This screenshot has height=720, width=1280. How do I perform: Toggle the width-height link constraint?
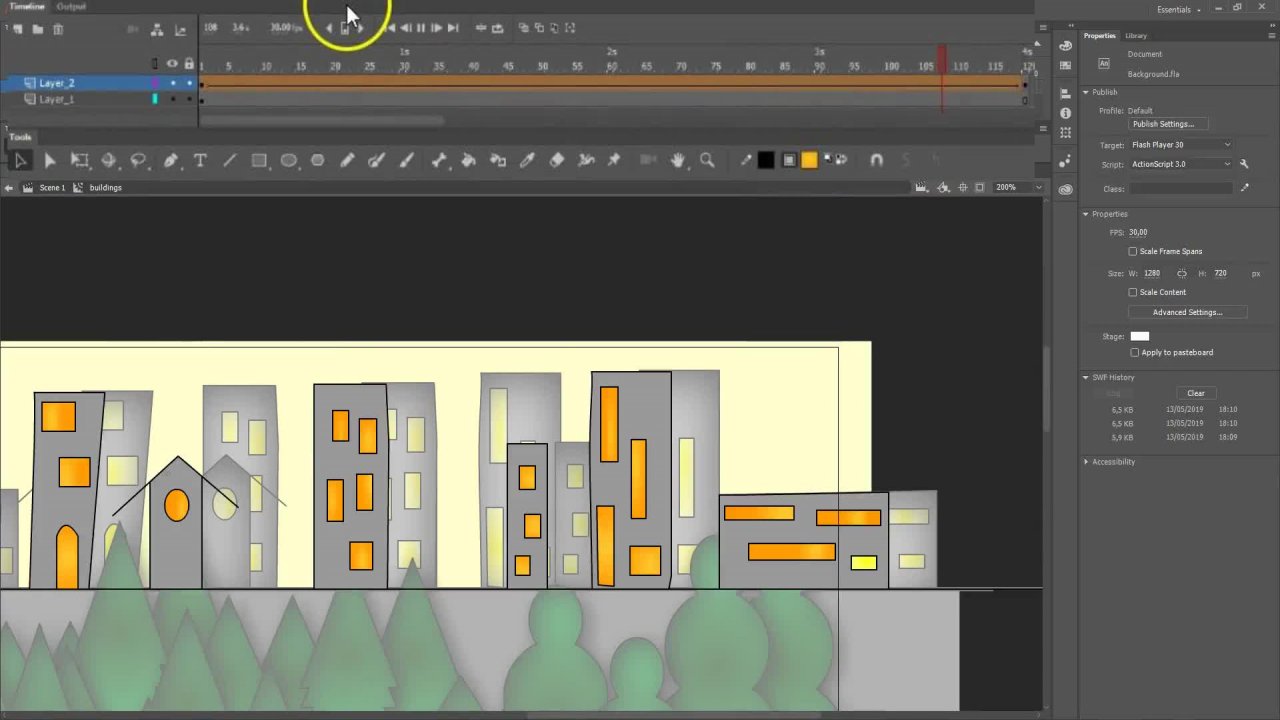pyautogui.click(x=1181, y=274)
